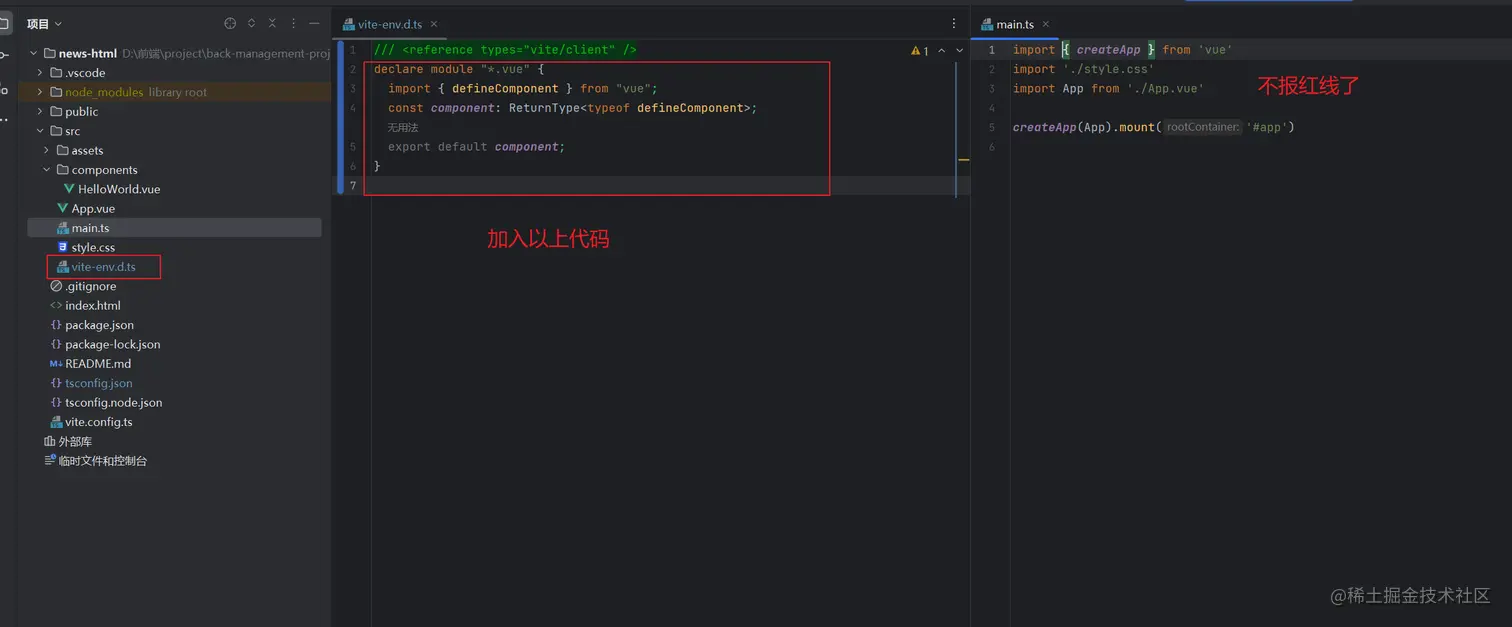Select tsconfig.json in project tree
The width and height of the screenshot is (1512, 627).
tap(99, 383)
